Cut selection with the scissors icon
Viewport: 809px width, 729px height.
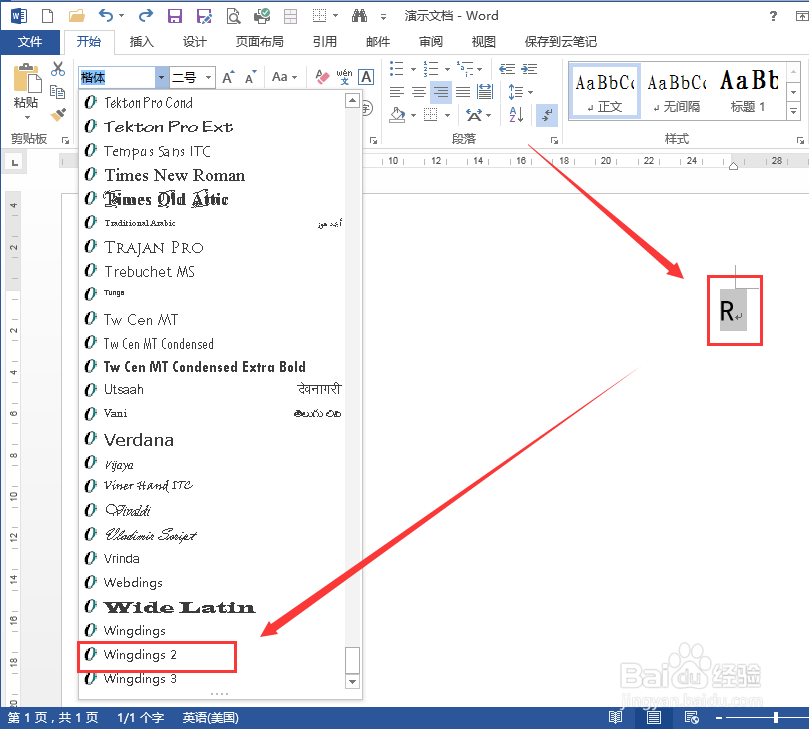58,69
